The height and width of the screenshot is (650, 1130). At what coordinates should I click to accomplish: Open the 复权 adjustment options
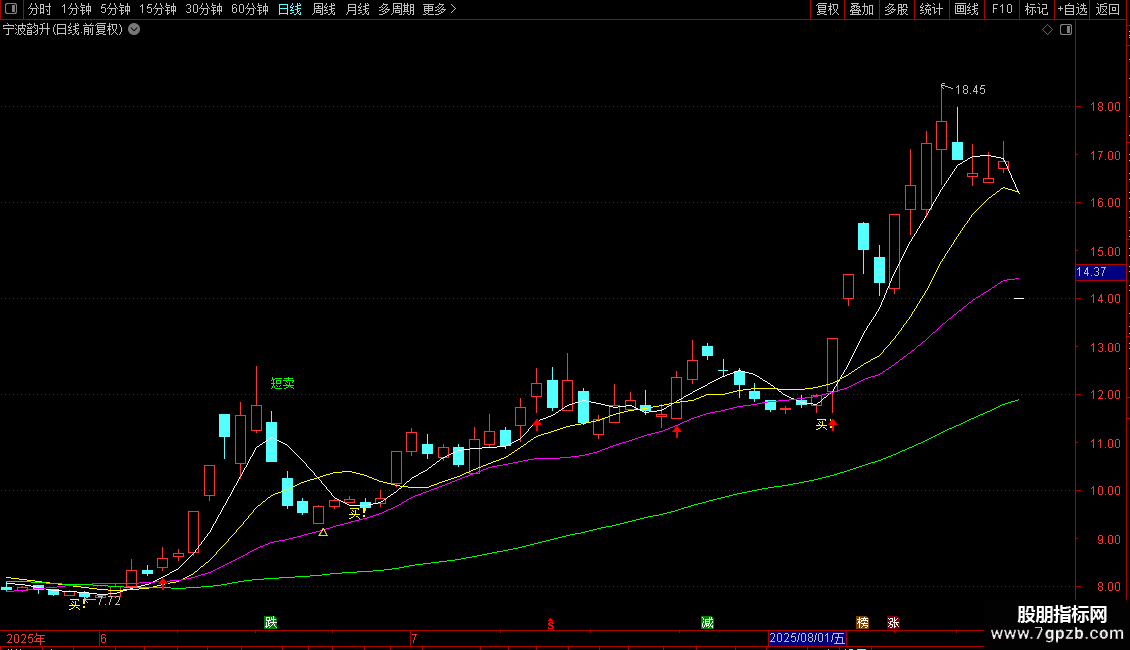[827, 9]
